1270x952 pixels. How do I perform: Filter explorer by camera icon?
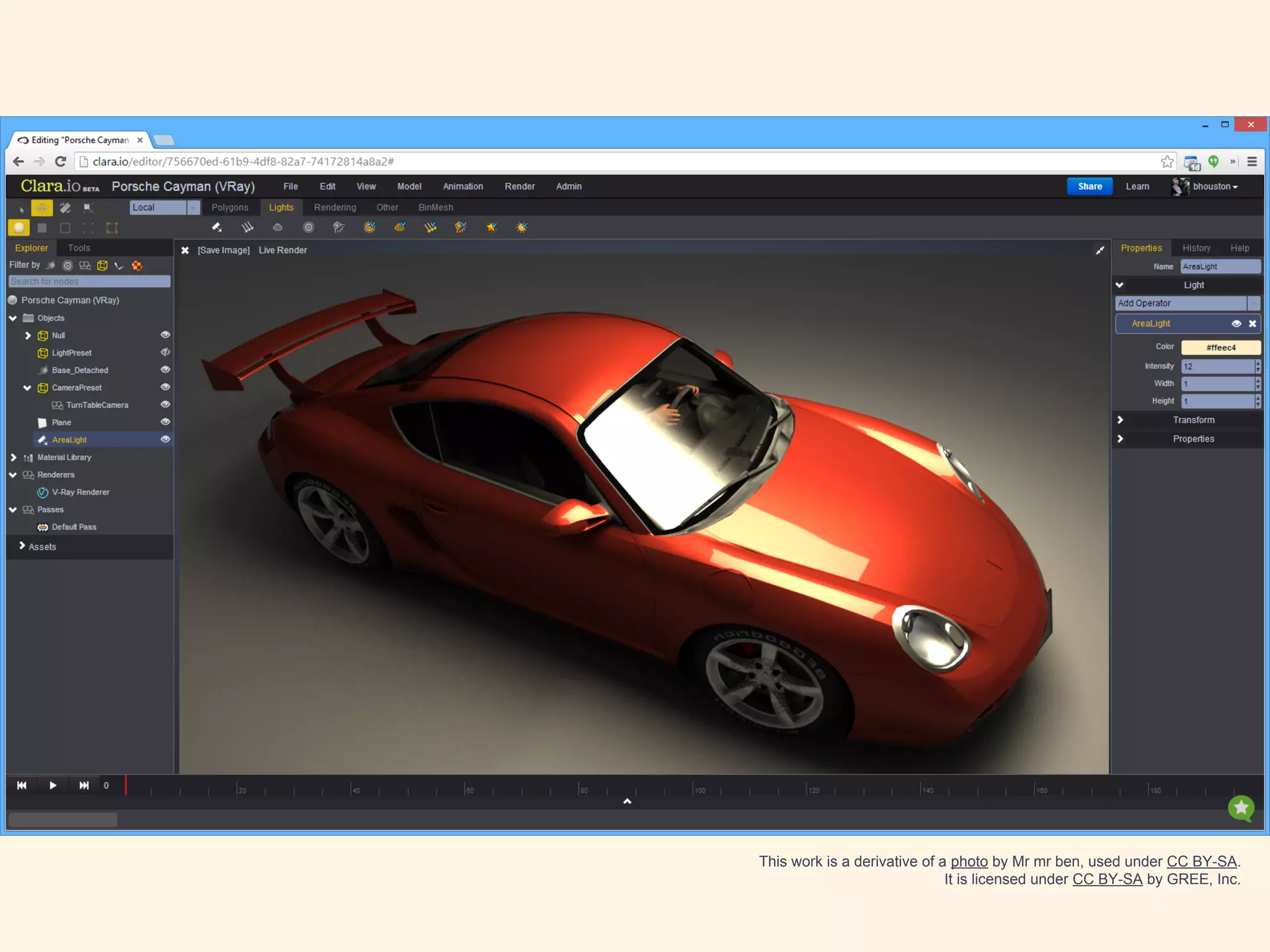tap(85, 265)
